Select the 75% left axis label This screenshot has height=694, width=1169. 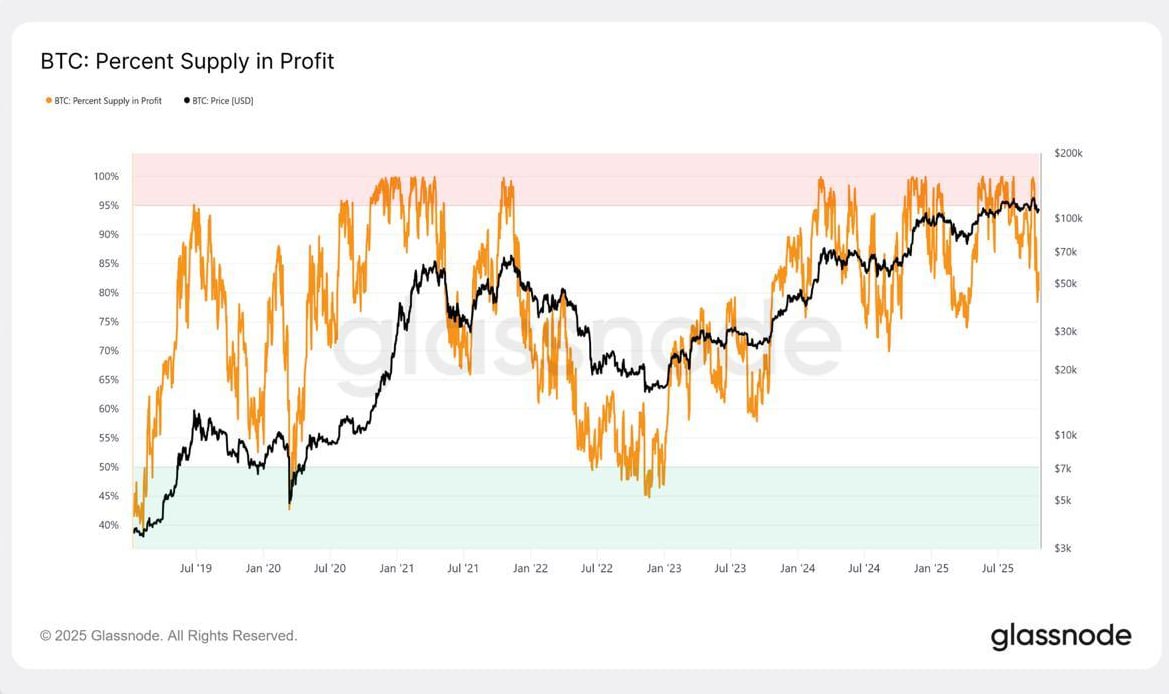click(108, 322)
